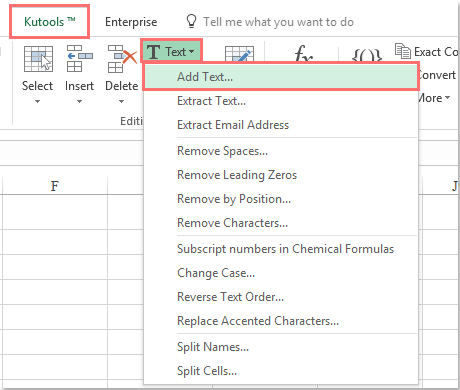Expand the Select dropdown arrow
The image size is (460, 390).
pos(37,101)
